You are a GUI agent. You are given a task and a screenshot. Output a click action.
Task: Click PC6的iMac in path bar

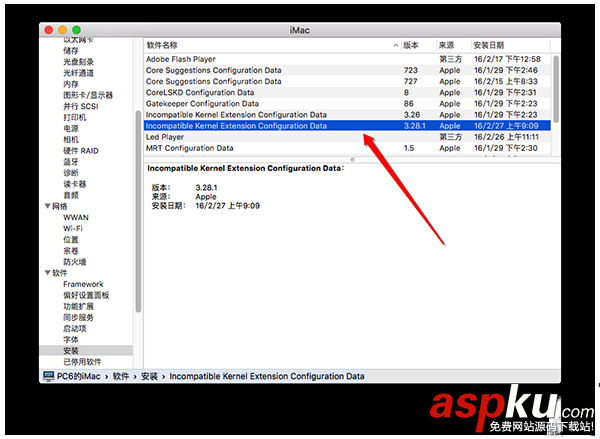click(78, 376)
